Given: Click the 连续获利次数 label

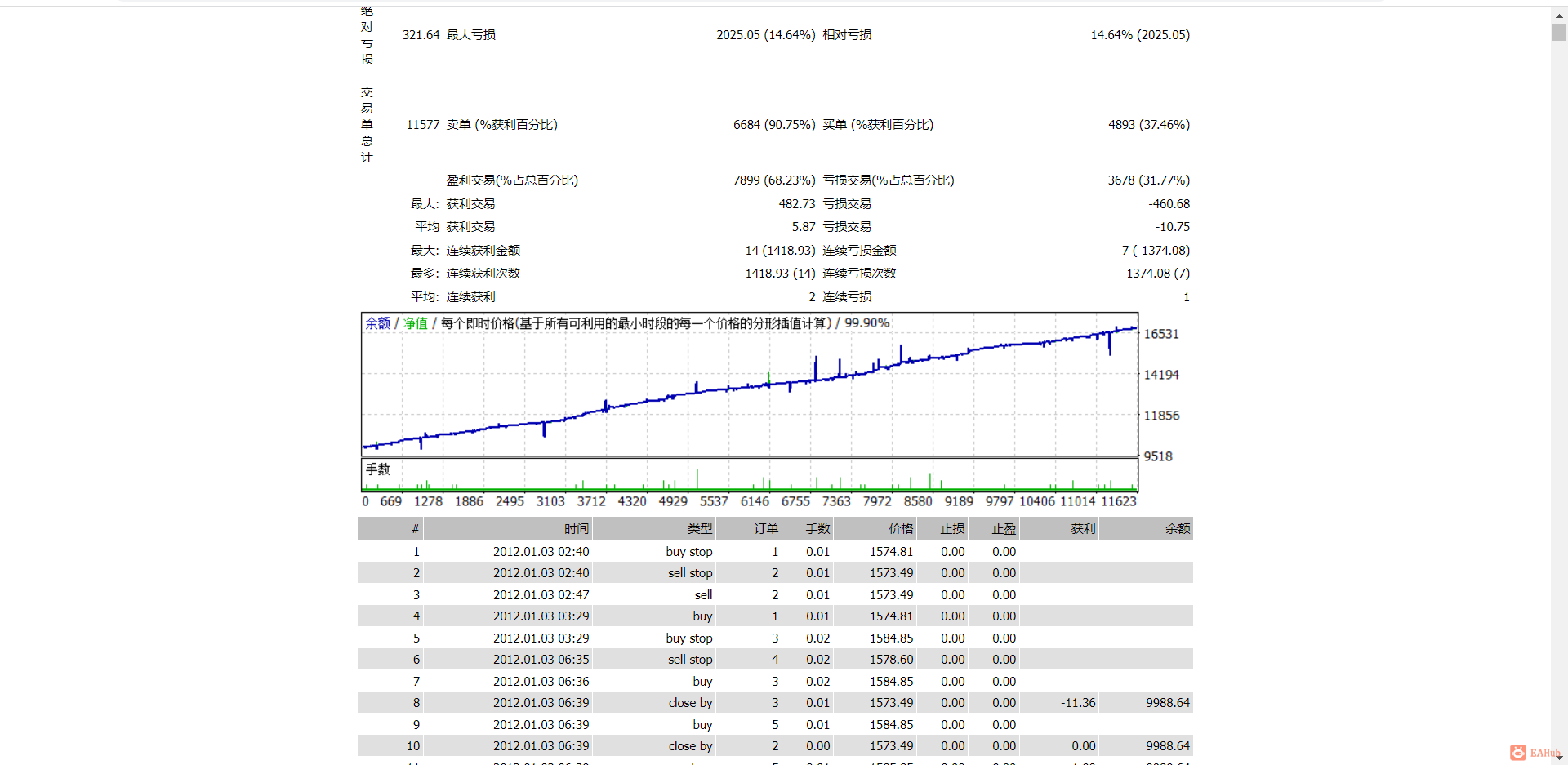Looking at the screenshot, I should [x=483, y=274].
